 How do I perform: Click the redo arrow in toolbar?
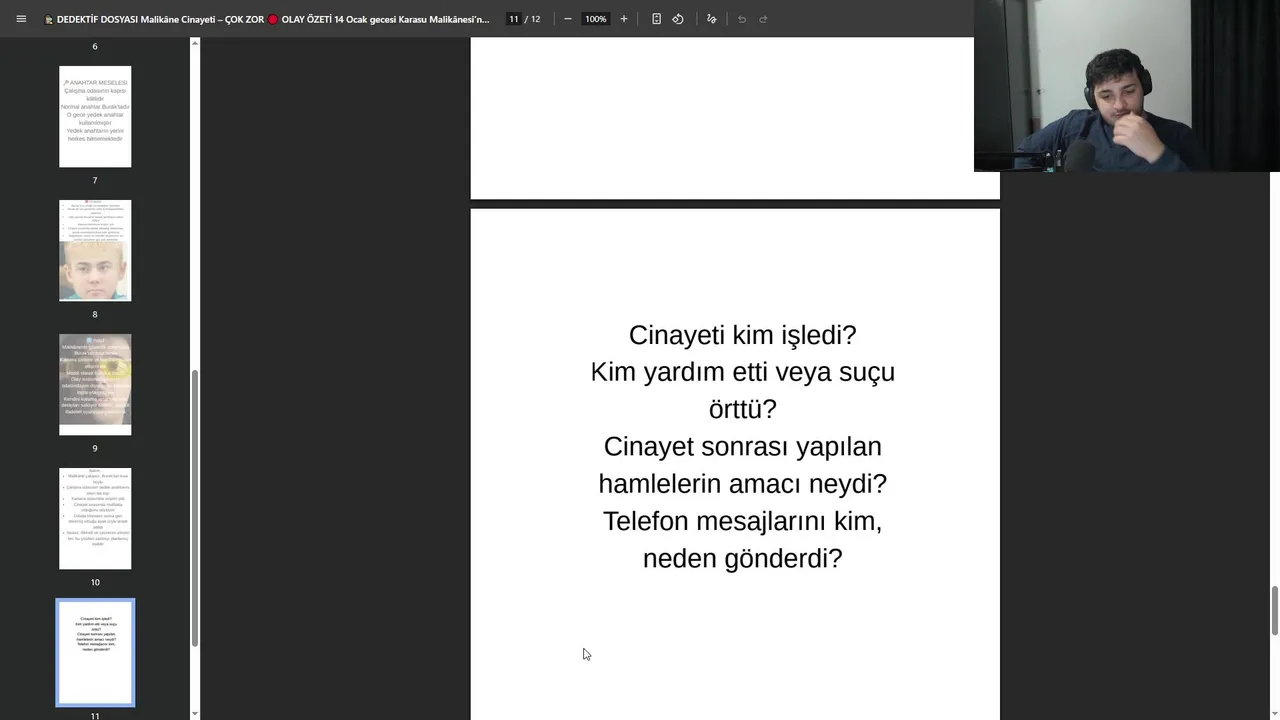(763, 19)
